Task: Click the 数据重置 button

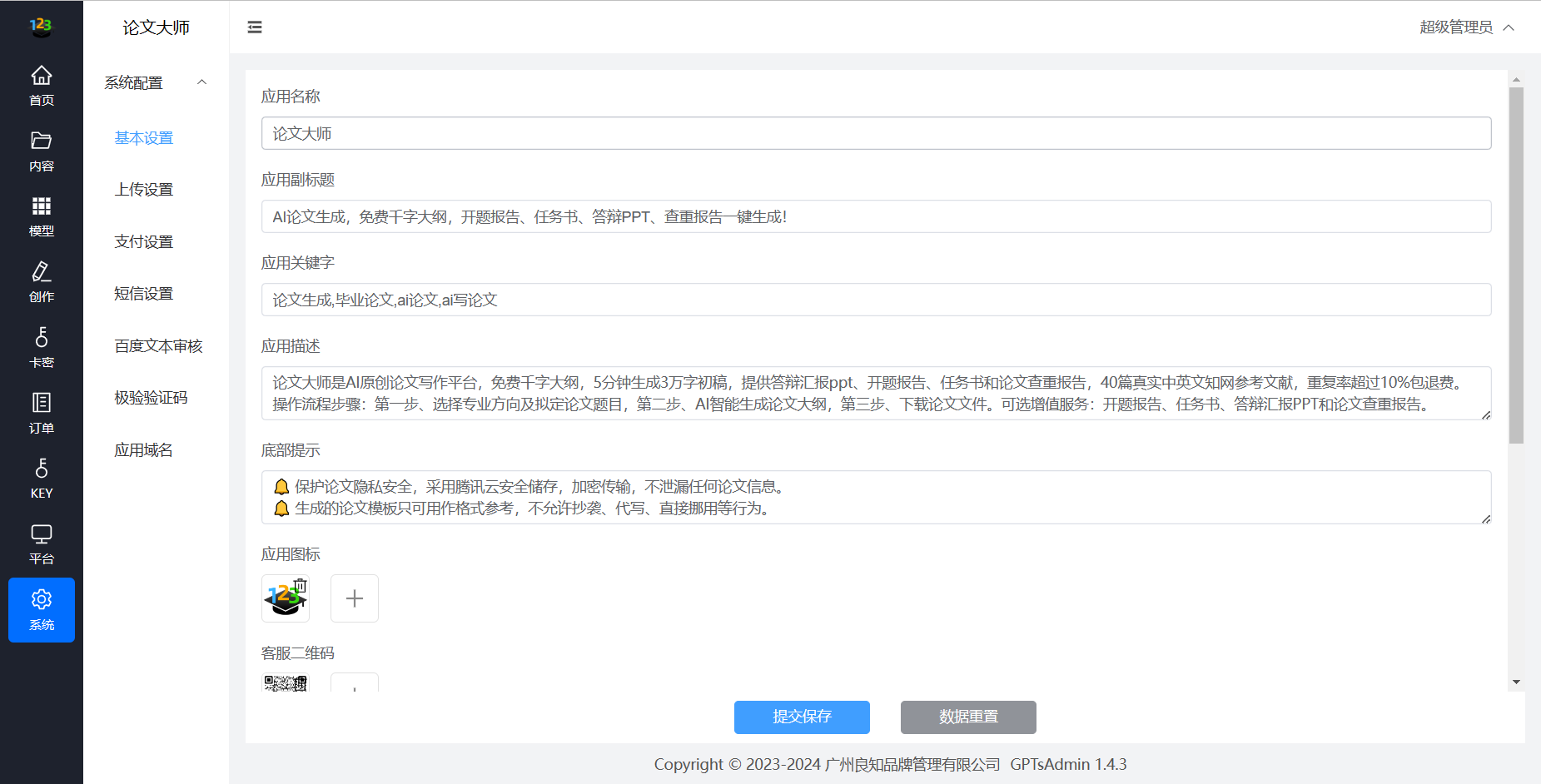Action: point(968,717)
